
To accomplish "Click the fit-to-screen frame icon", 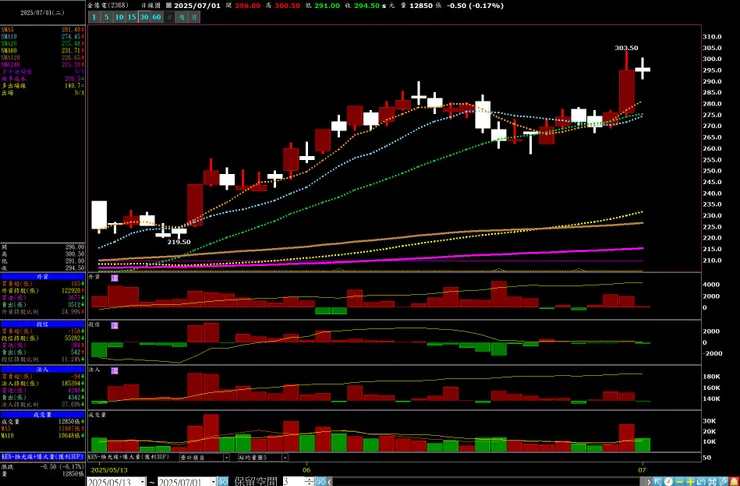I will tap(712, 481).
